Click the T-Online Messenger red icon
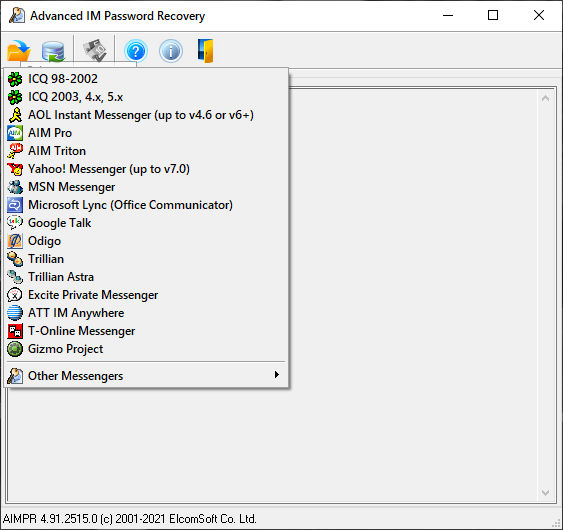This screenshot has height=530, width=563. click(x=15, y=331)
